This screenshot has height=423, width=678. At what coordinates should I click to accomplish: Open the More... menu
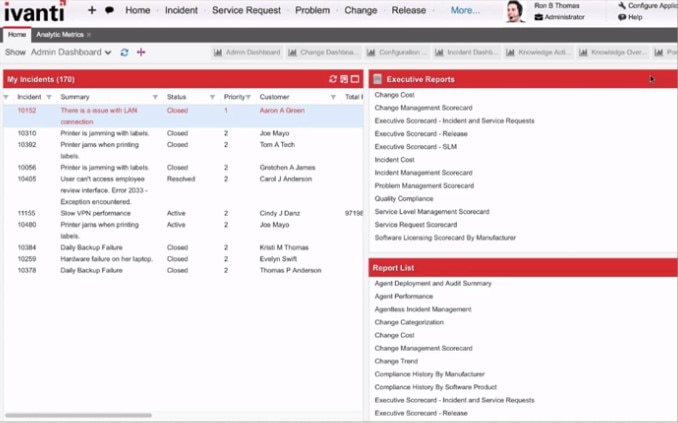click(465, 10)
